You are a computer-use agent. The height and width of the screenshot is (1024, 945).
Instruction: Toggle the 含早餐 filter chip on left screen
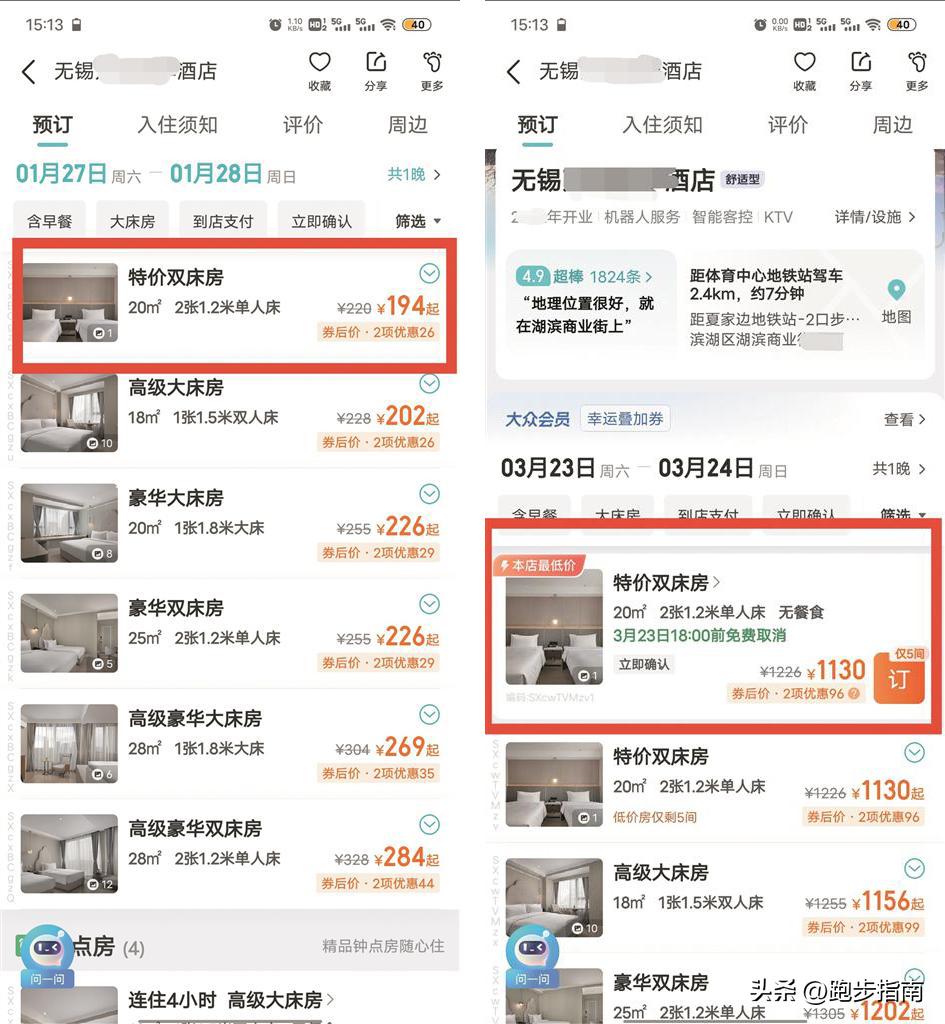tap(50, 221)
